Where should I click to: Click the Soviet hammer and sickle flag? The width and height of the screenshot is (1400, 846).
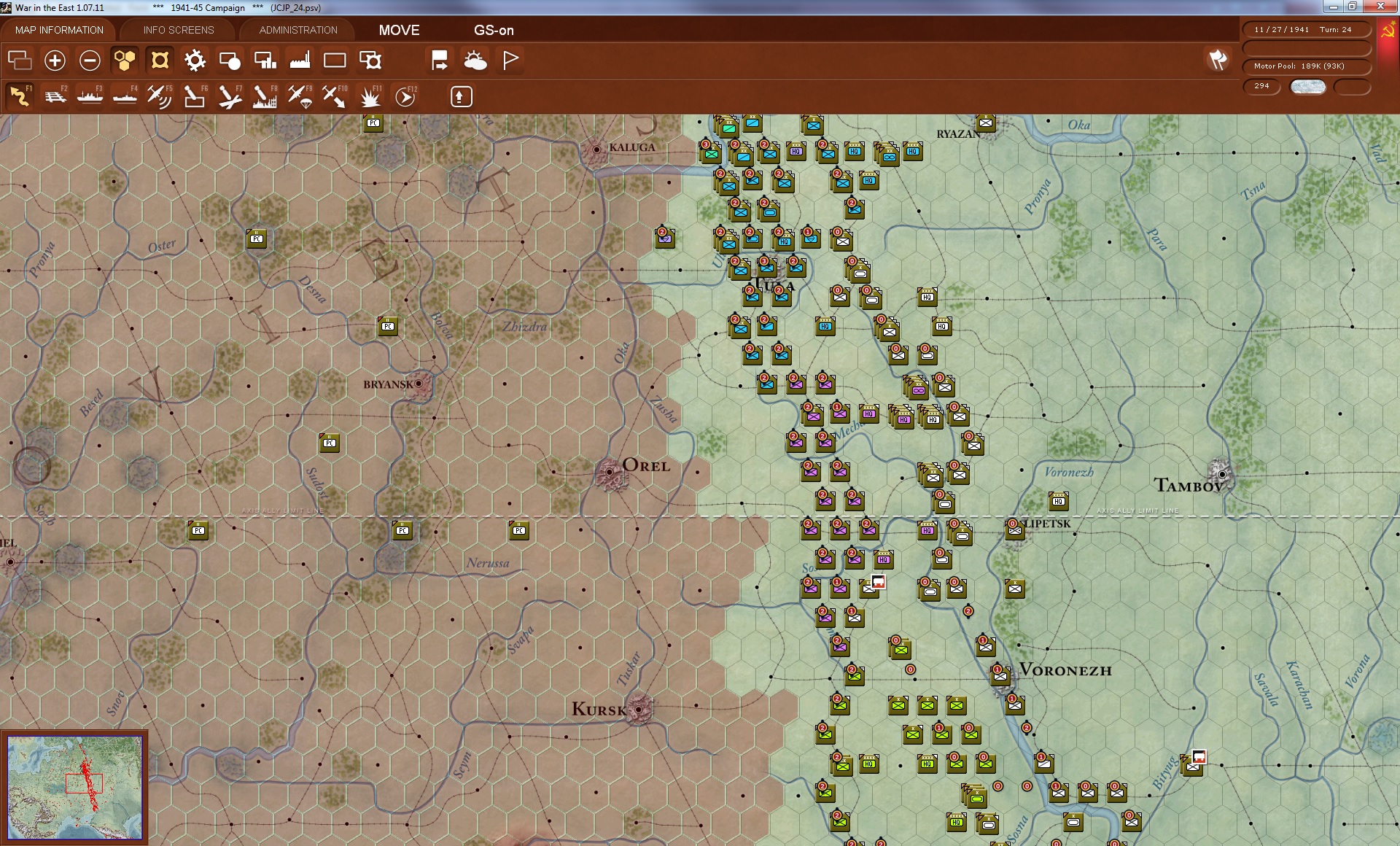[x=1388, y=31]
